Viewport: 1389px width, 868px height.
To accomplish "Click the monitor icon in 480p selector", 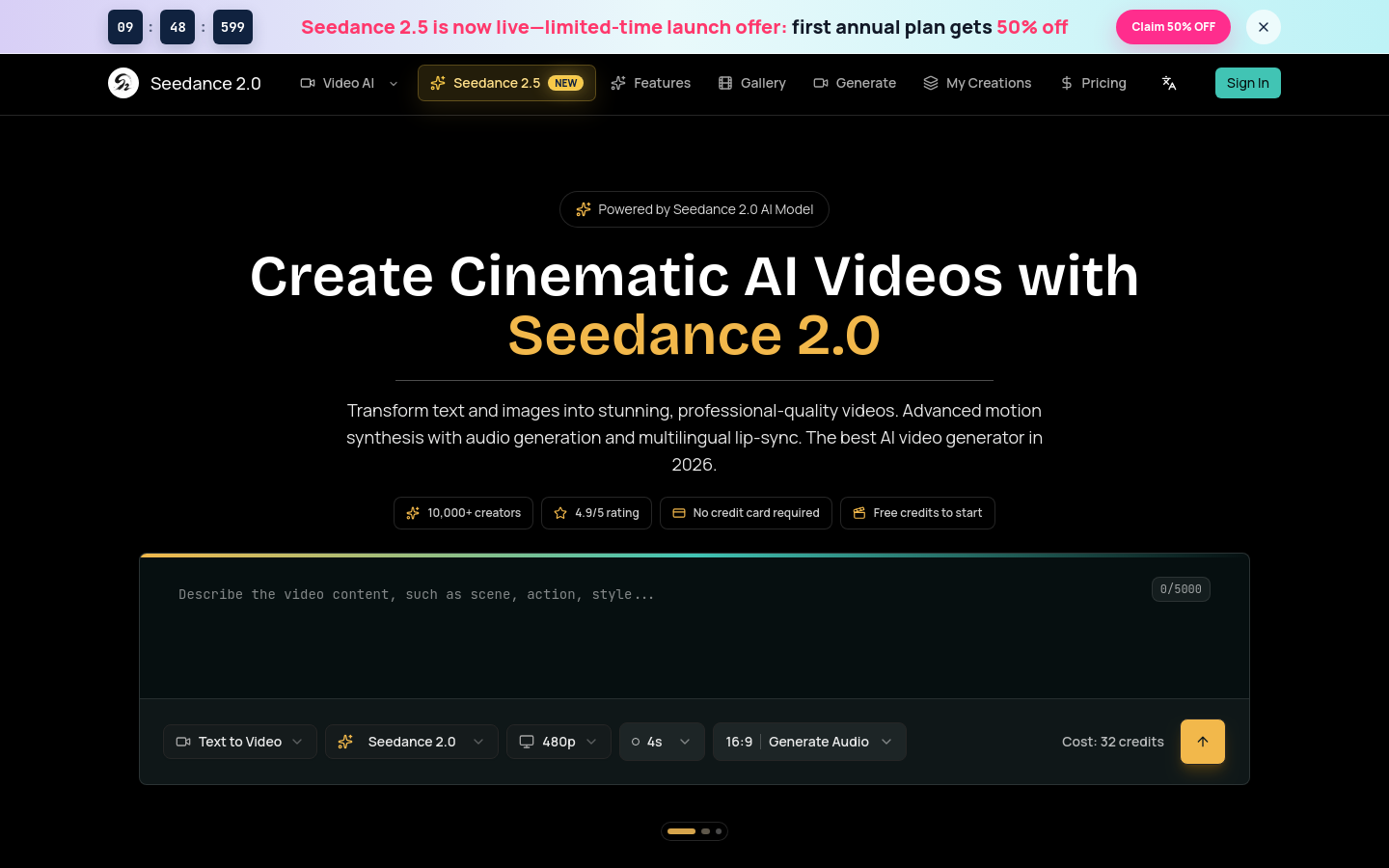I will point(527,742).
